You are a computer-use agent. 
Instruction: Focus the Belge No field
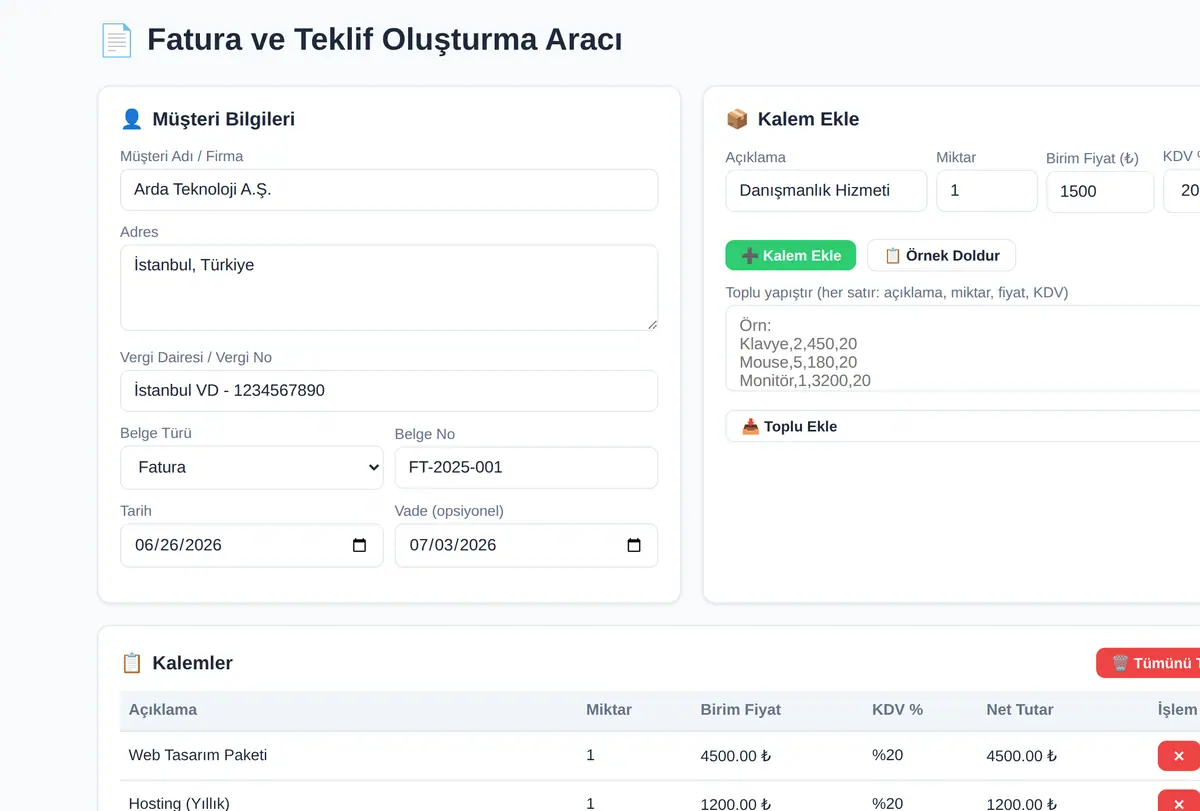click(x=526, y=468)
